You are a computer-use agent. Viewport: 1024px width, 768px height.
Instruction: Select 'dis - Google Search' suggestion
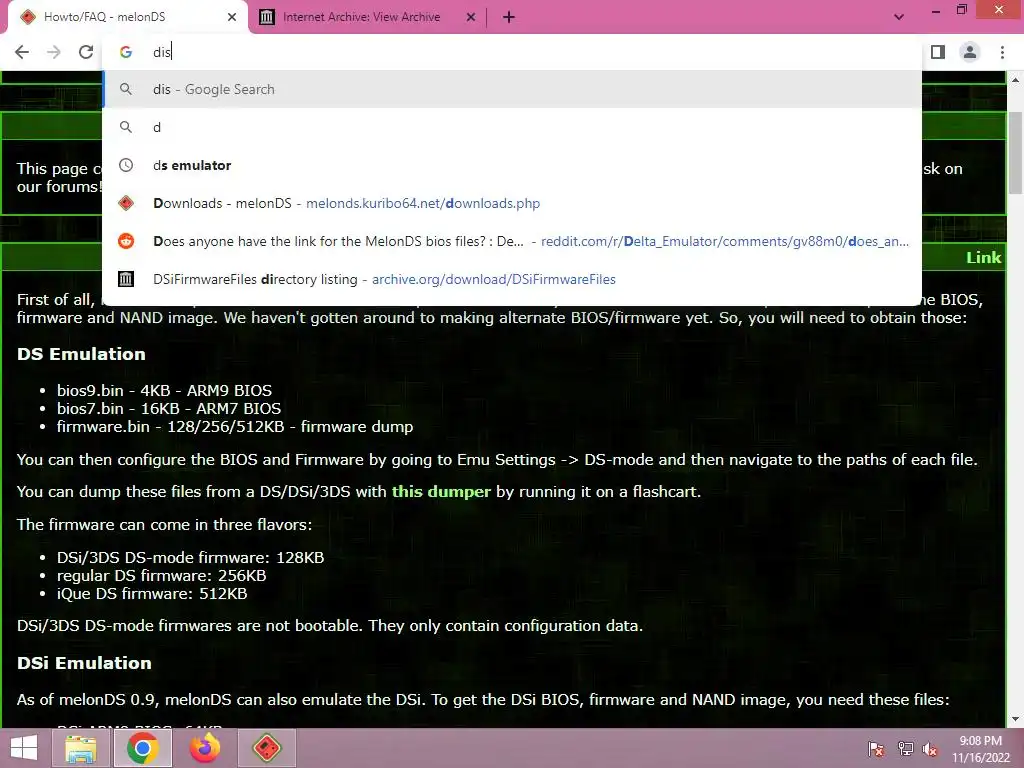point(512,89)
